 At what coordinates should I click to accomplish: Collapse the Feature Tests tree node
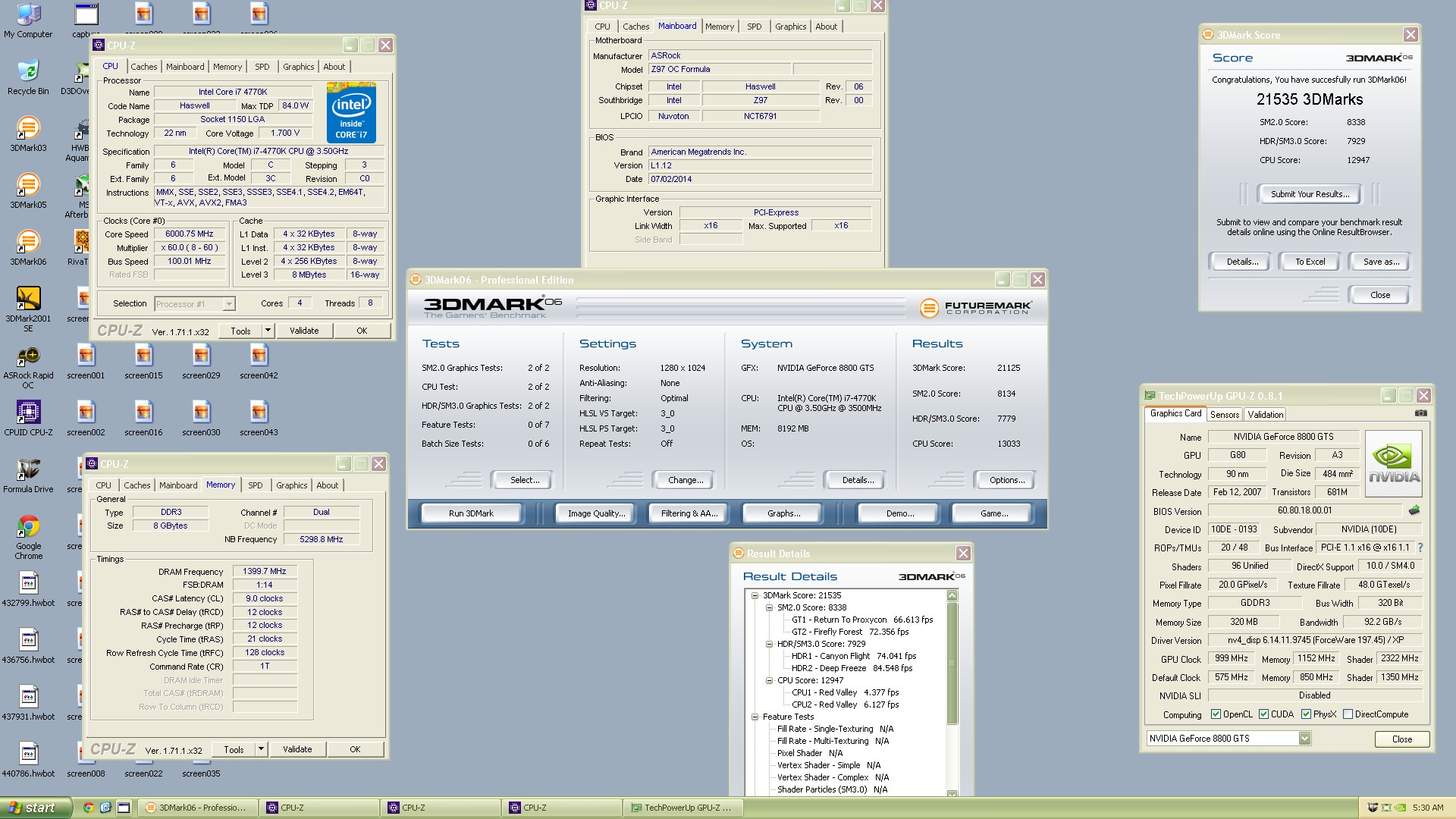tap(755, 717)
